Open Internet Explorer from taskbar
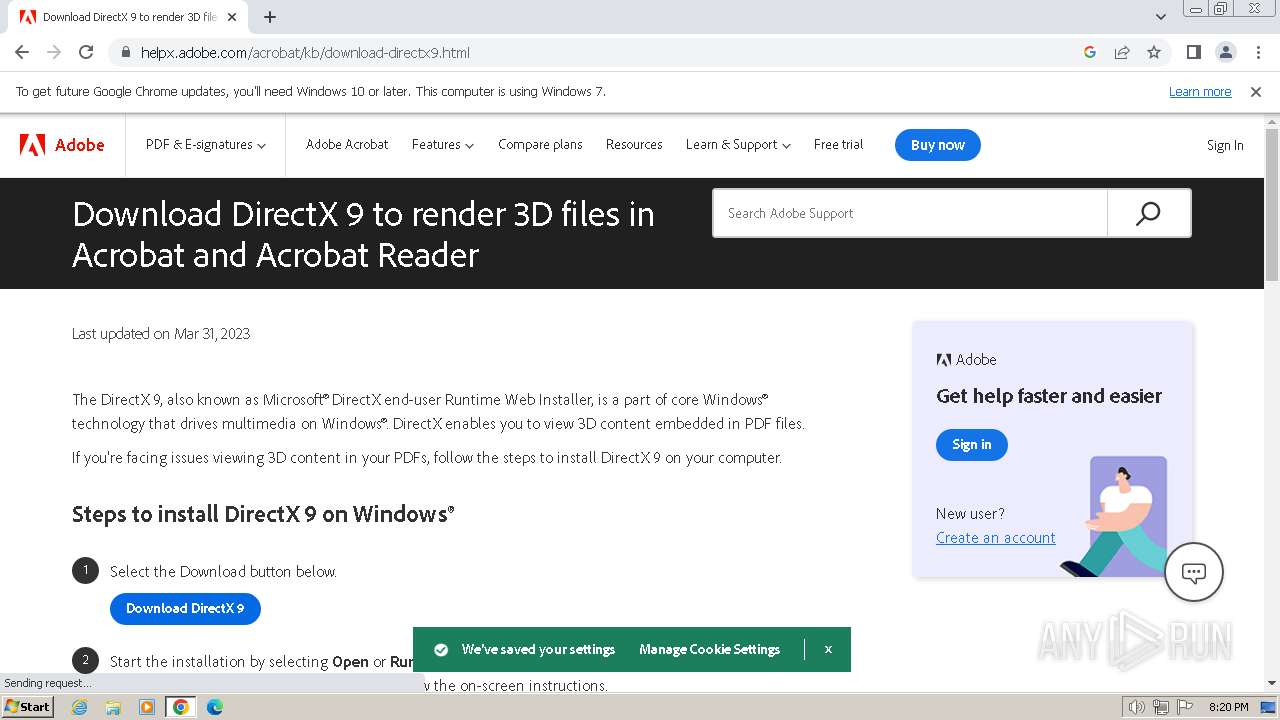This screenshot has width=1280, height=720. point(80,707)
